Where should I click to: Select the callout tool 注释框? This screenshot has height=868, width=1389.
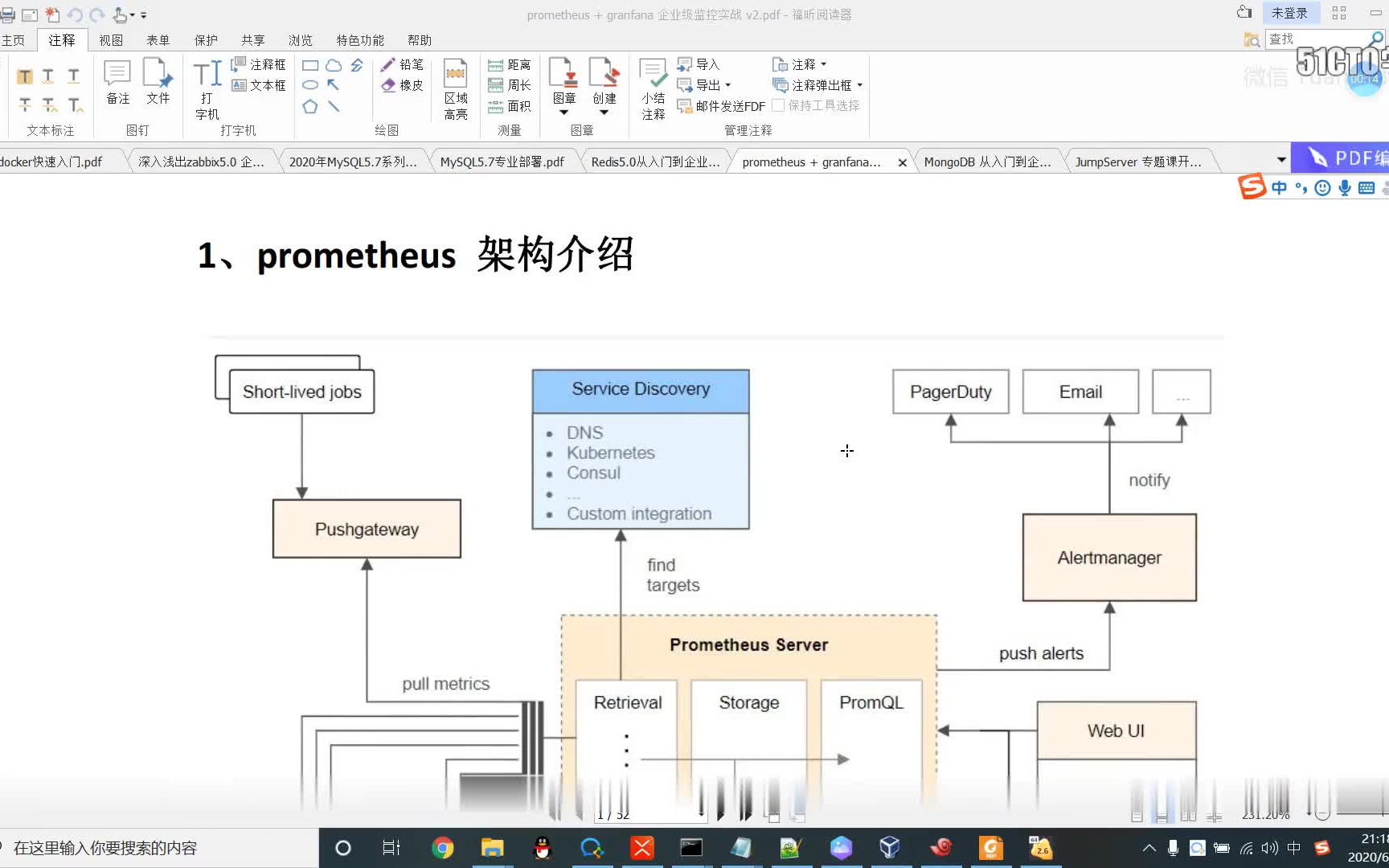coord(258,64)
